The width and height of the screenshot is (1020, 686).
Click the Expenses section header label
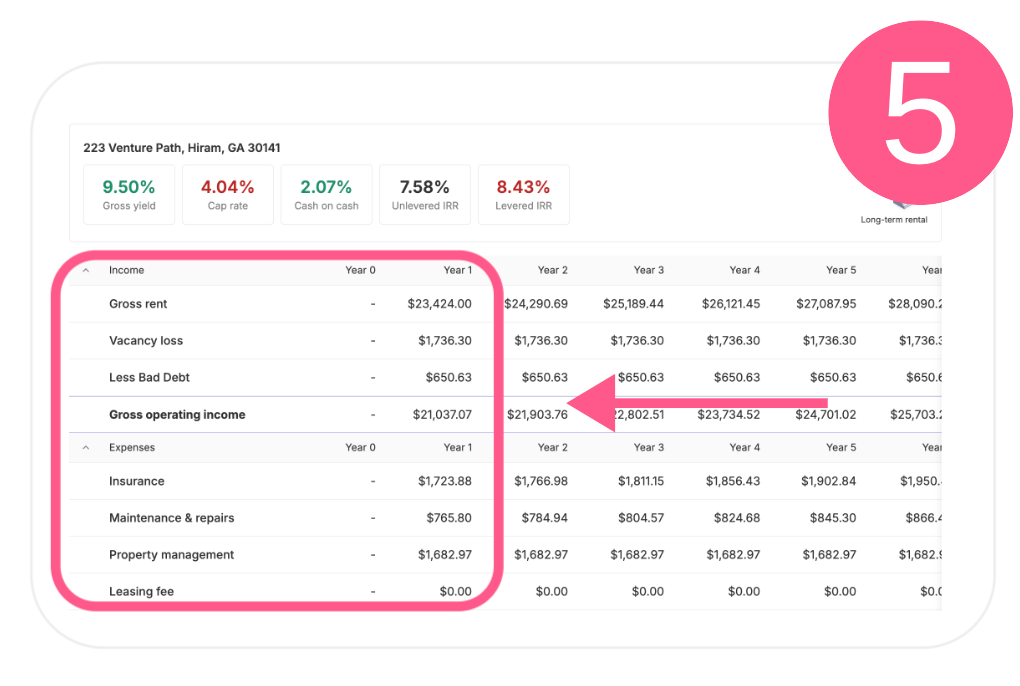click(132, 447)
